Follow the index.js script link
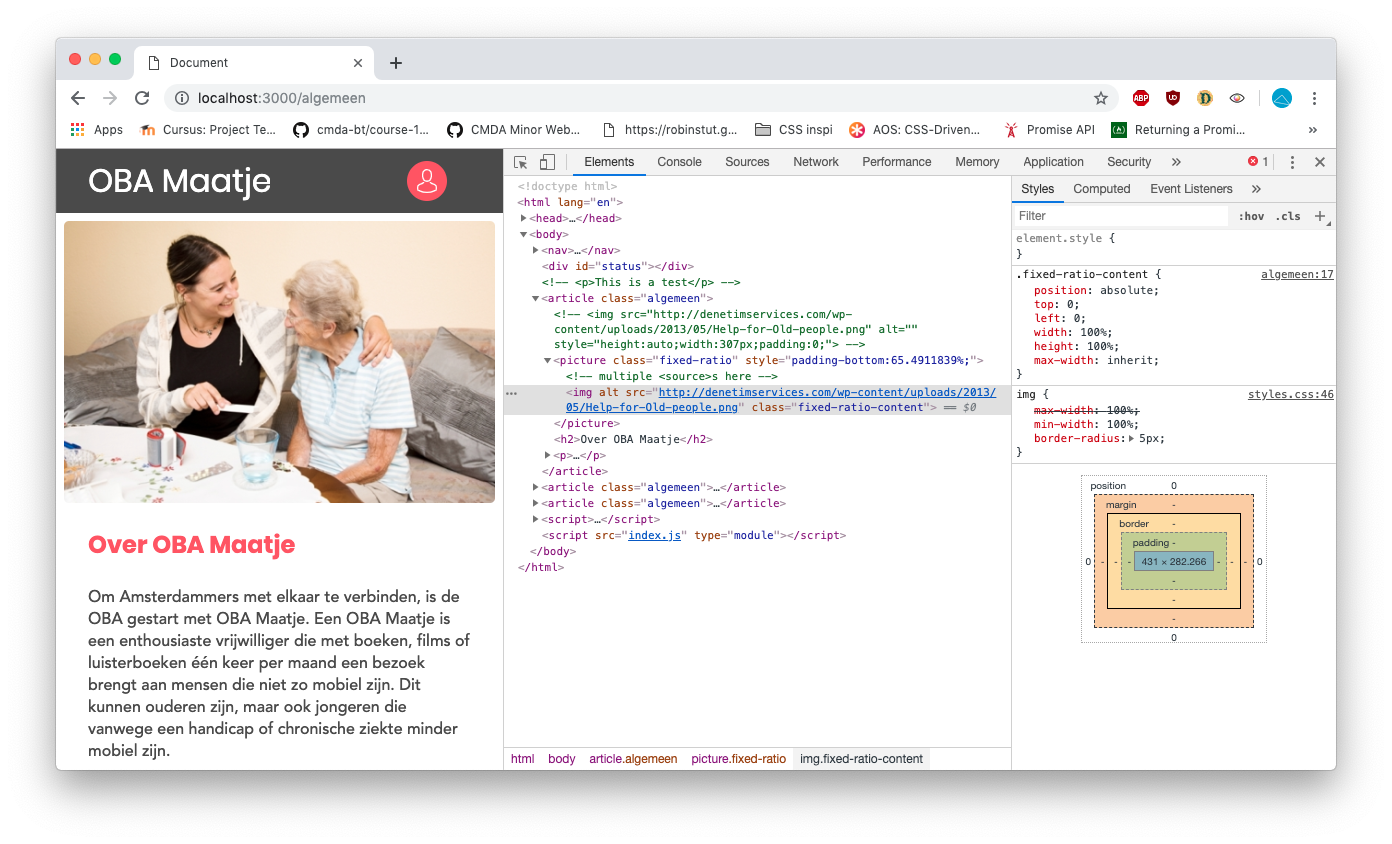Image resolution: width=1392 pixels, height=844 pixels. tap(654, 535)
